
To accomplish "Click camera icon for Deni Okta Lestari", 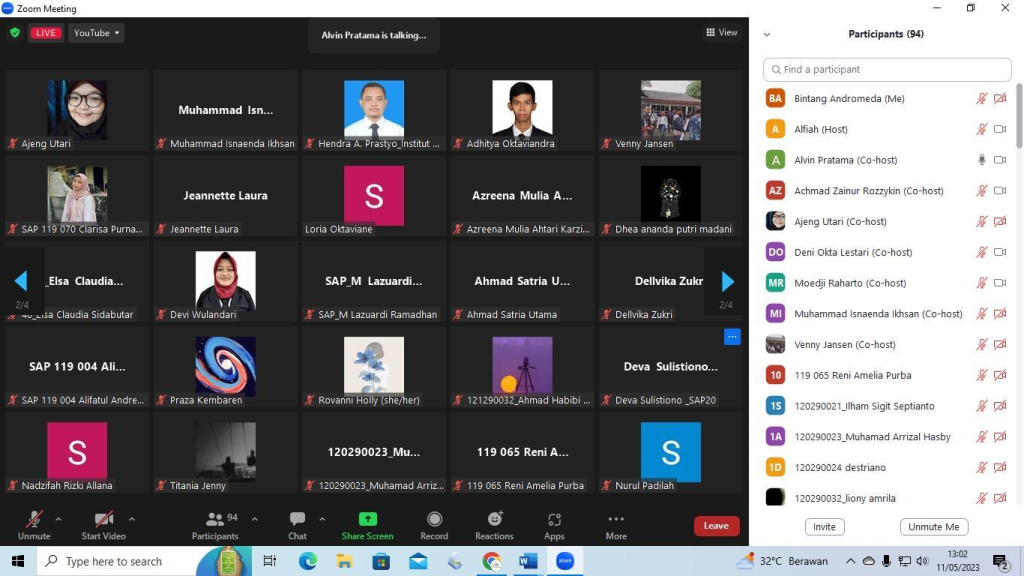I will click(x=1000, y=252).
